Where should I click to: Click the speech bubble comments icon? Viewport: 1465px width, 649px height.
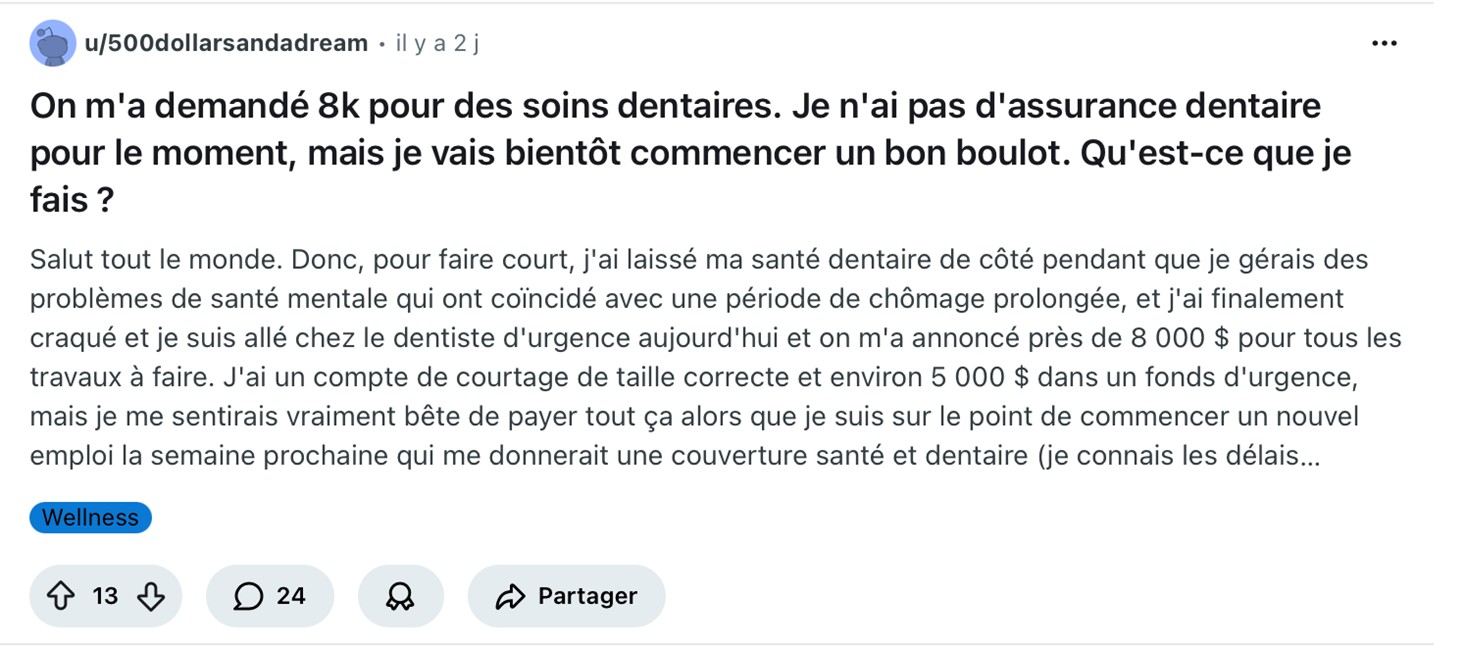point(247,597)
